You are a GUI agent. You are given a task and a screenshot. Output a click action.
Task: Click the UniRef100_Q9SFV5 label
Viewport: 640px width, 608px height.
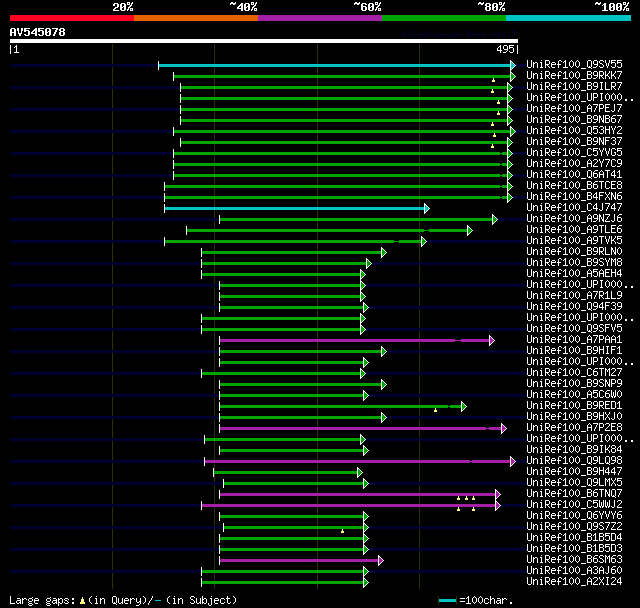pos(574,329)
